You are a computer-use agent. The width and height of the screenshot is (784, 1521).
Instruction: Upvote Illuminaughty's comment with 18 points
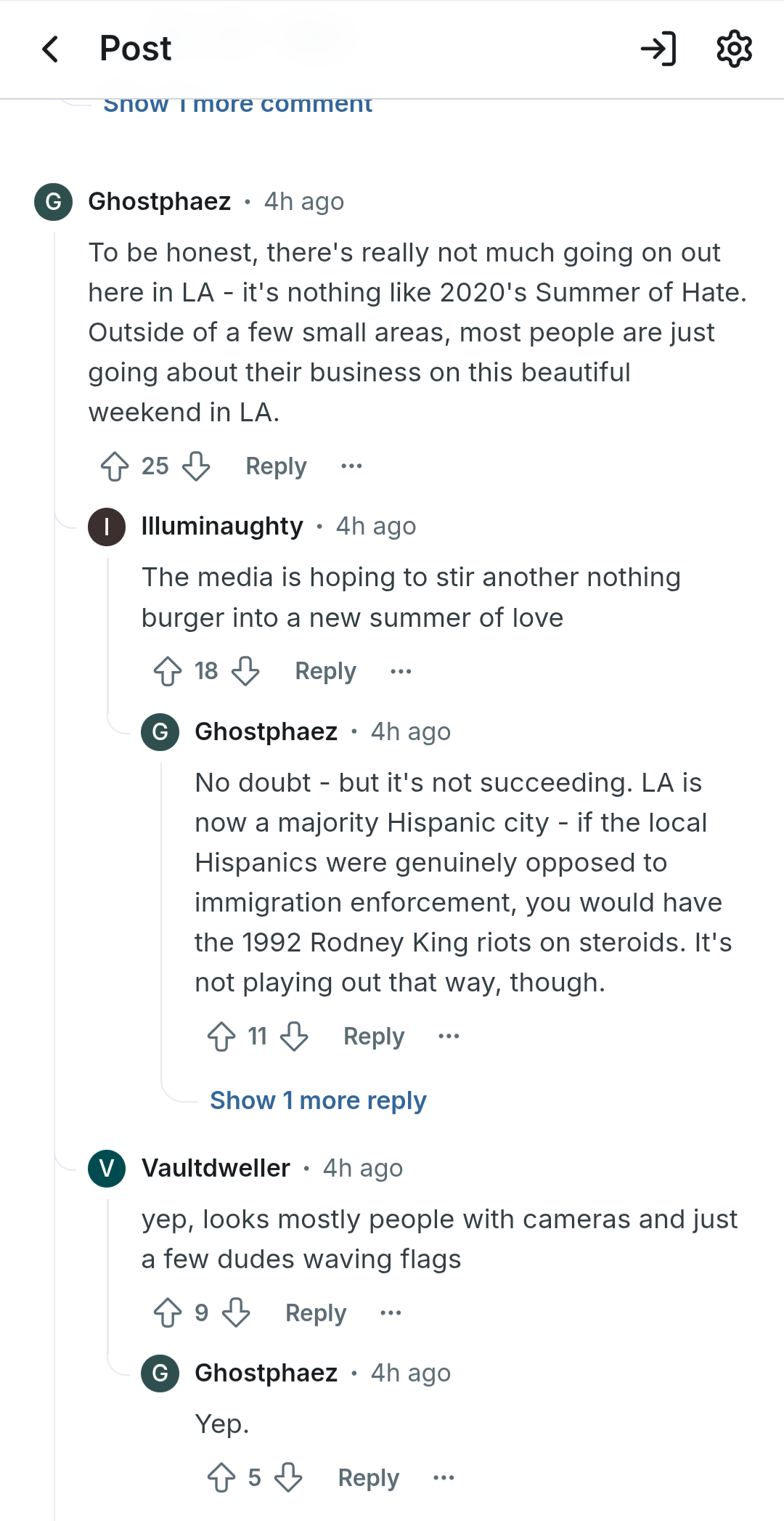click(168, 671)
